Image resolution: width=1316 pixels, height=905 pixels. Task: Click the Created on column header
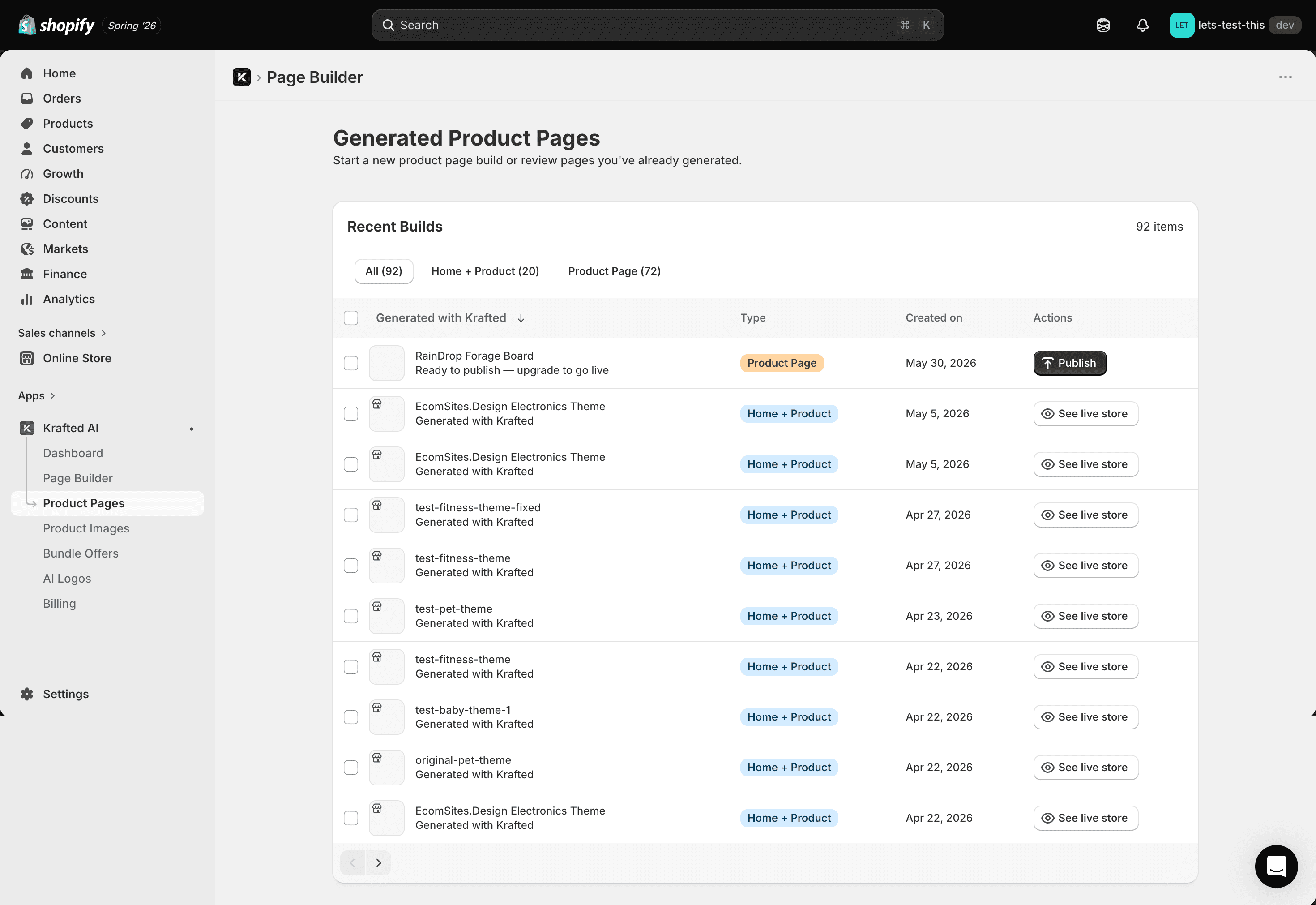click(x=933, y=318)
